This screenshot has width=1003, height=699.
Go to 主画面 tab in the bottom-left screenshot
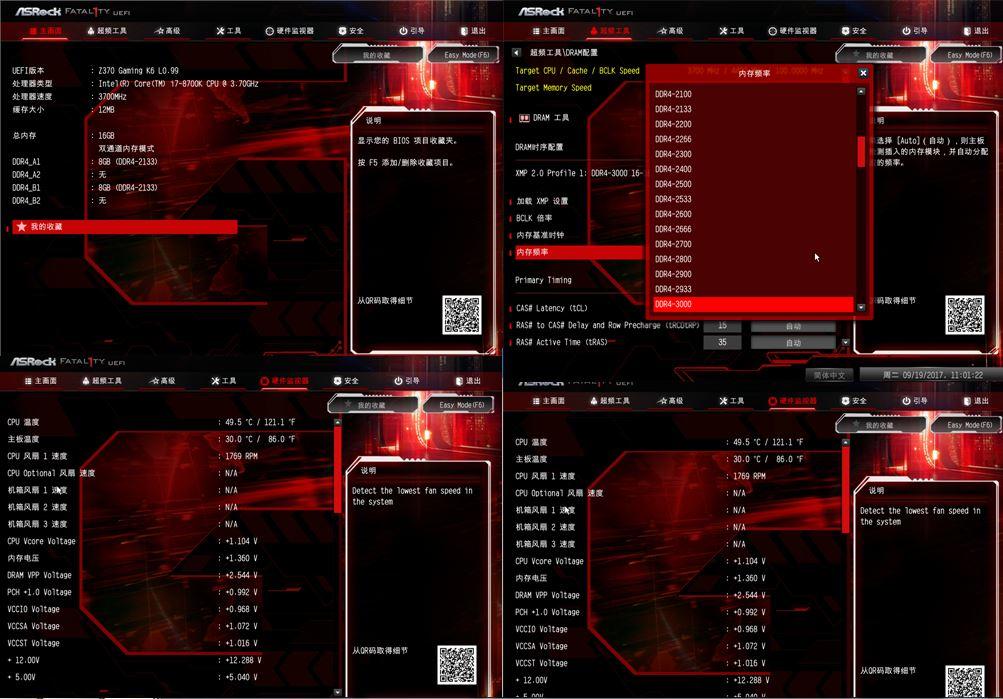40,381
